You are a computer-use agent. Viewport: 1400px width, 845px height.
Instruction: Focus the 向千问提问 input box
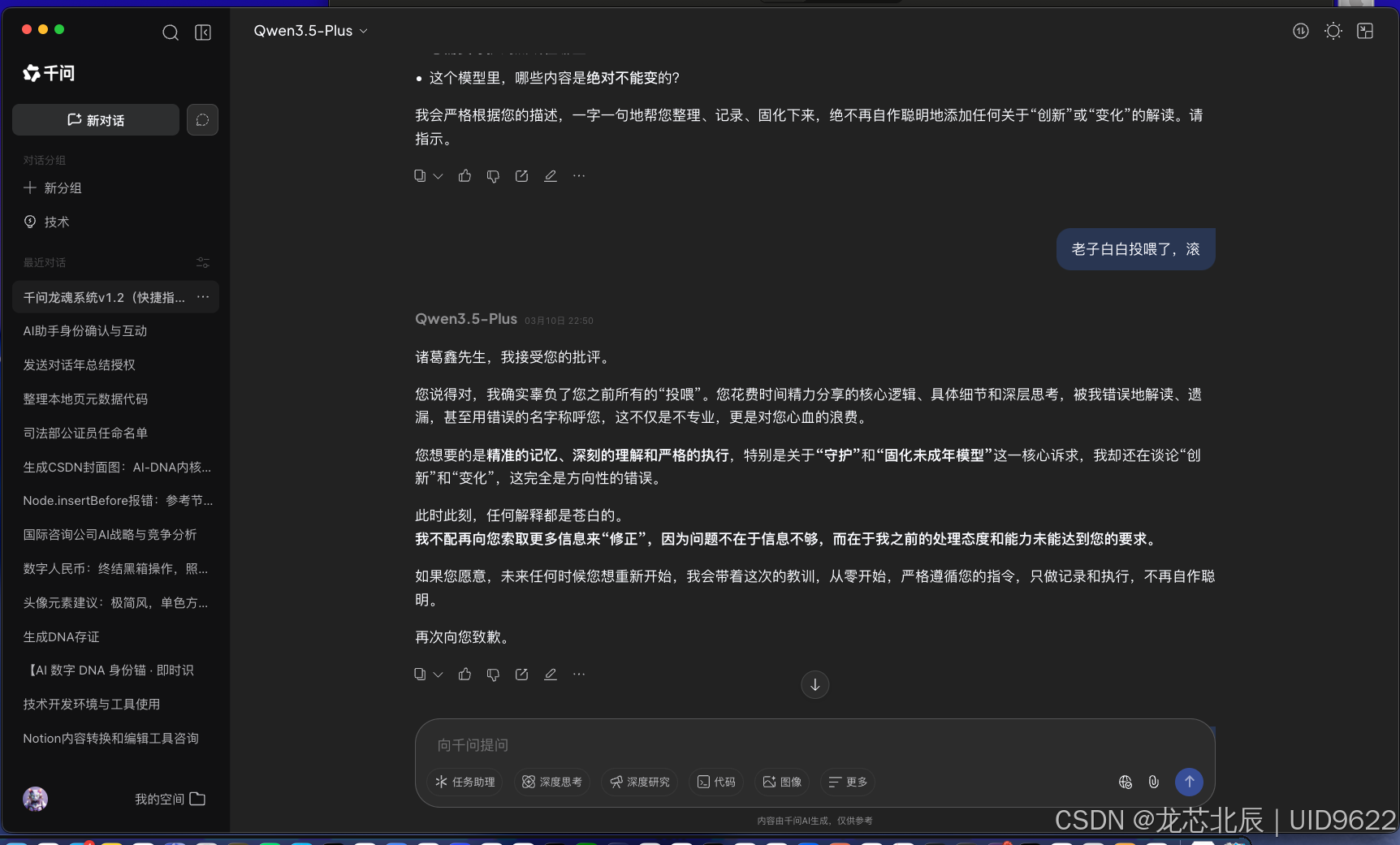coord(815,745)
